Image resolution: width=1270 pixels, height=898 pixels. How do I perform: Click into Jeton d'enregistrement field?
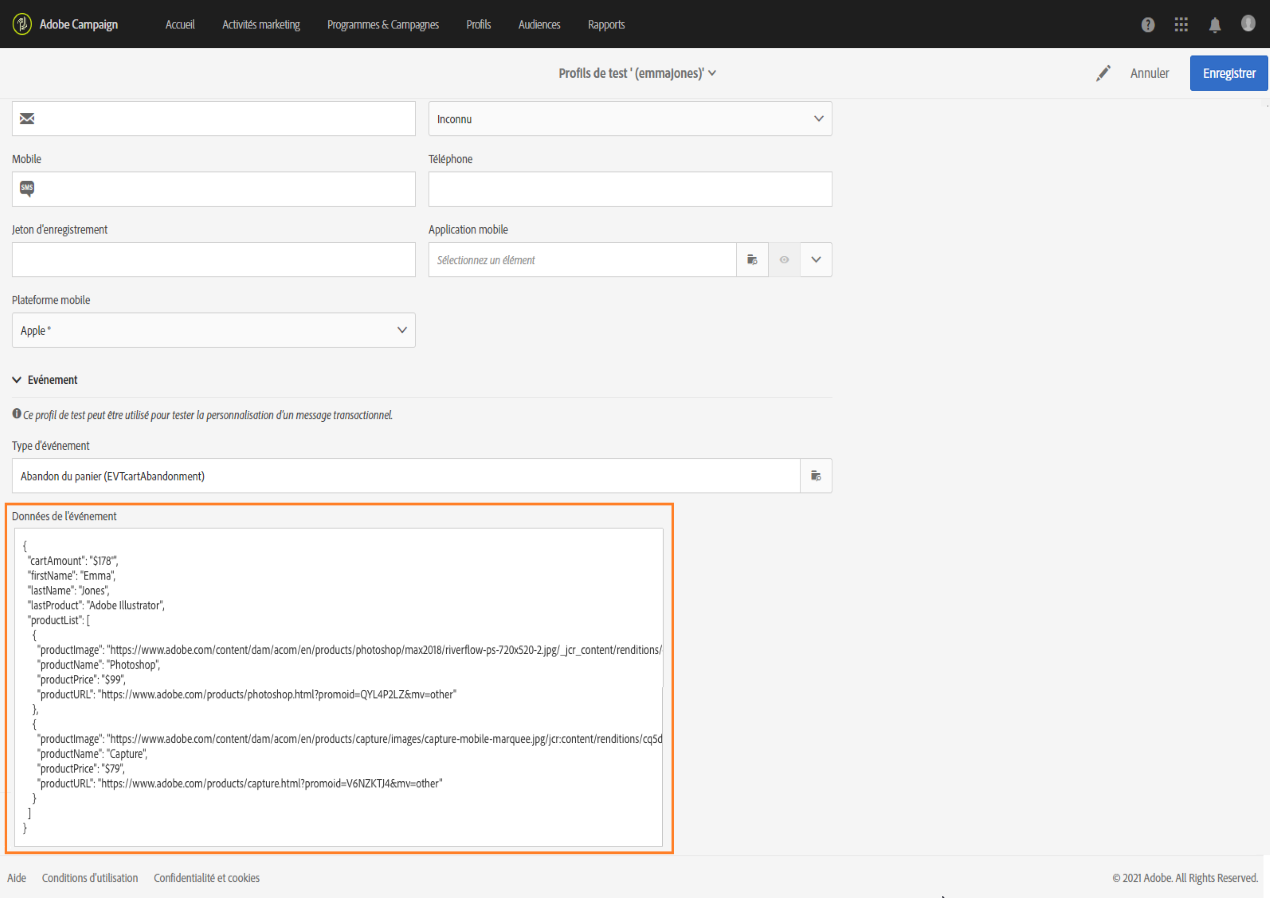click(x=213, y=260)
